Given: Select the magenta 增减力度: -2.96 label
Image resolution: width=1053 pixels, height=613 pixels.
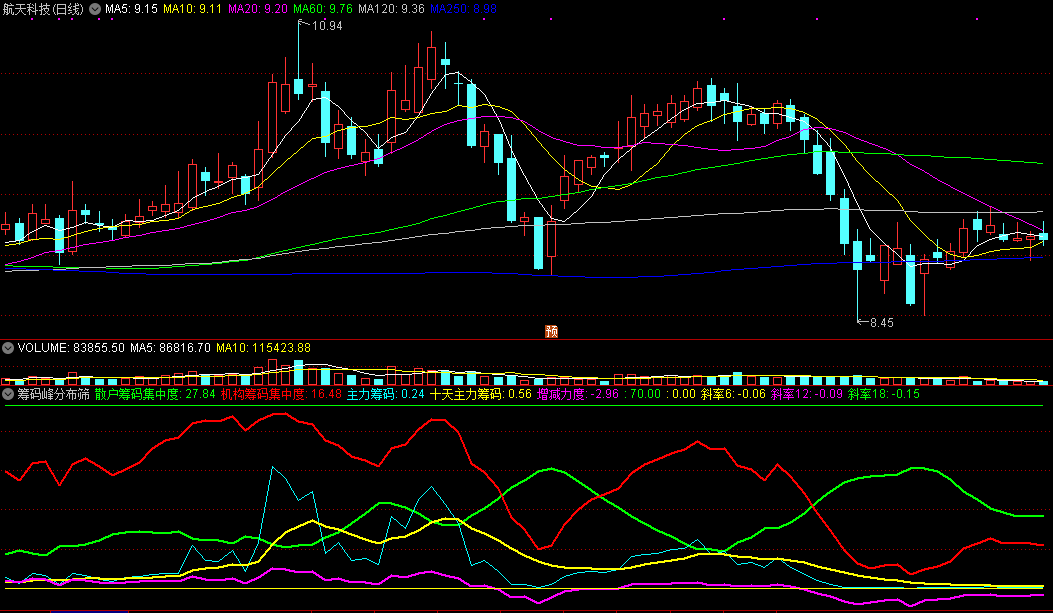Looking at the screenshot, I should coord(578,394).
